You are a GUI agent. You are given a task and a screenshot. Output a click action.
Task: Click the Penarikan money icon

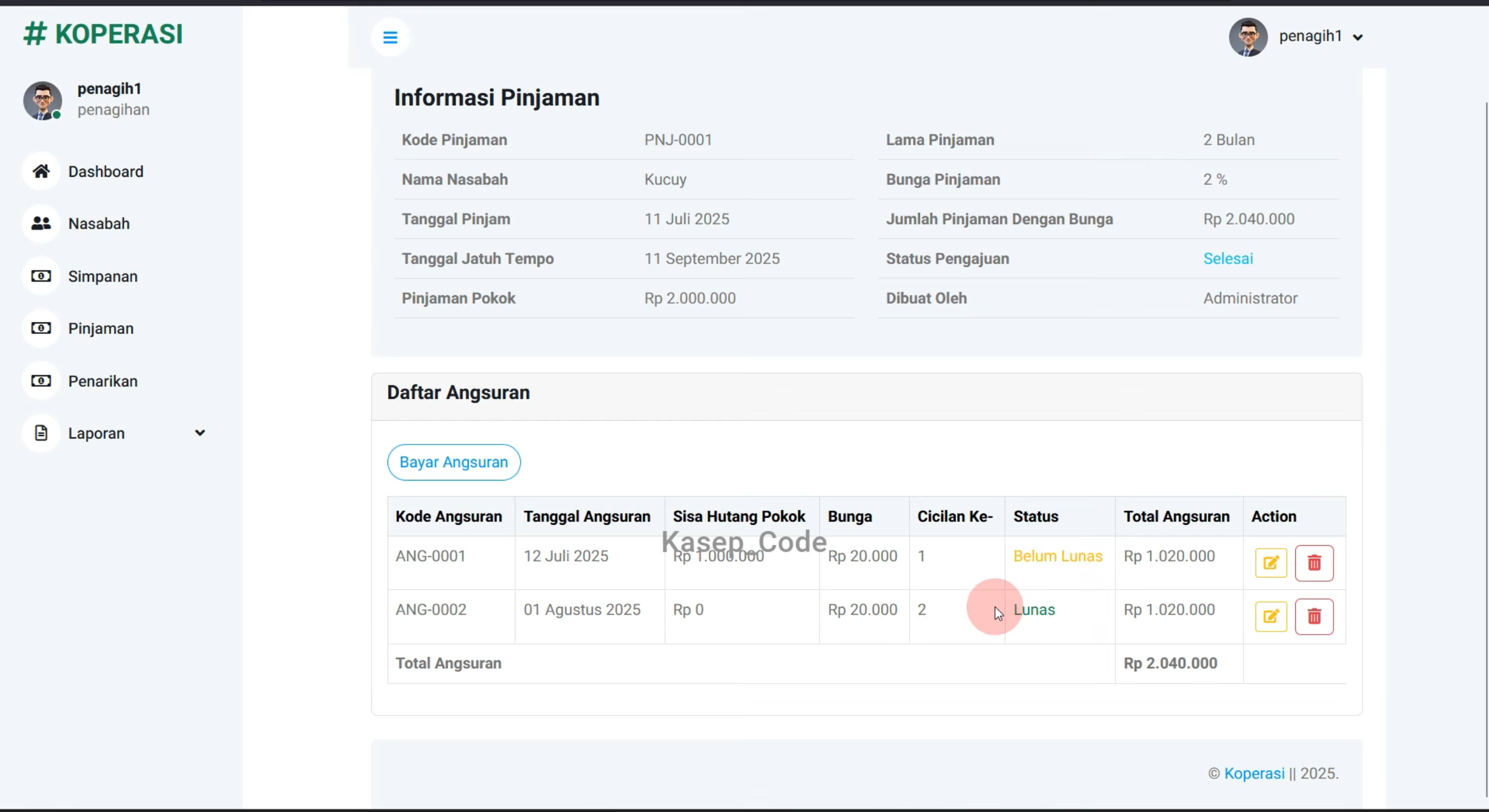click(x=41, y=381)
